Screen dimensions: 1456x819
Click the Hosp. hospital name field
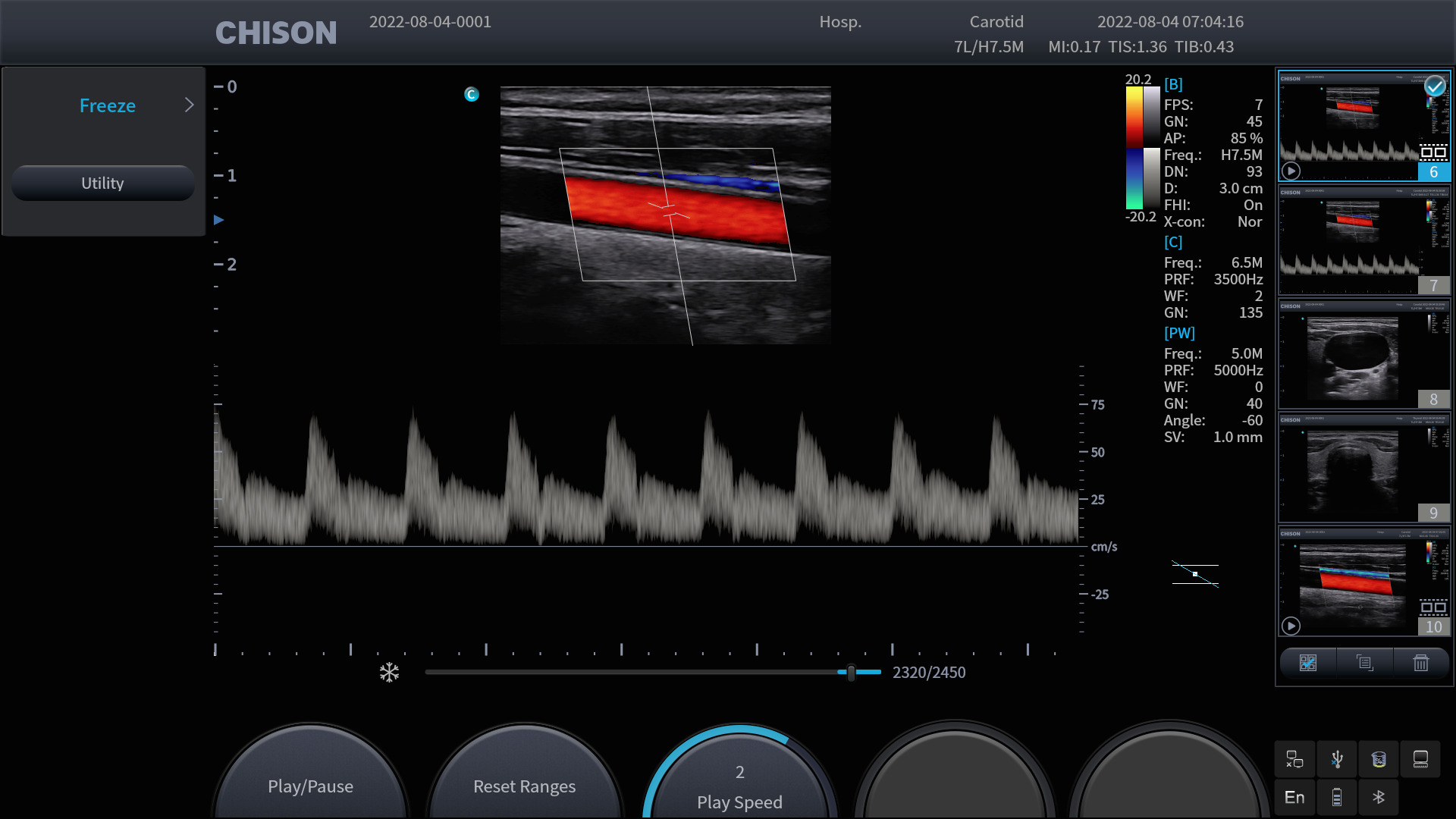tap(840, 22)
